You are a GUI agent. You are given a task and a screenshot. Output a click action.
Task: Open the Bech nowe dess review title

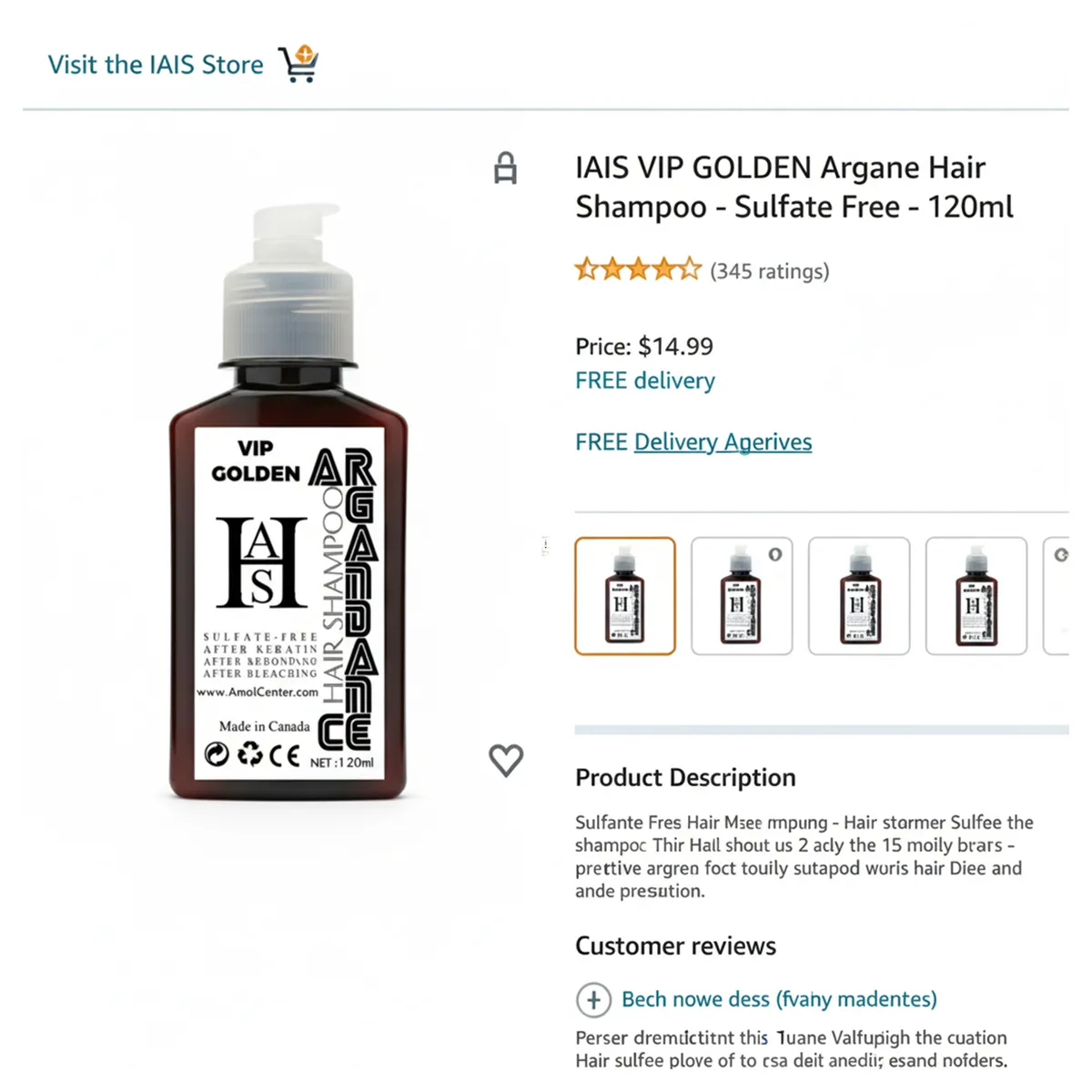click(x=779, y=999)
